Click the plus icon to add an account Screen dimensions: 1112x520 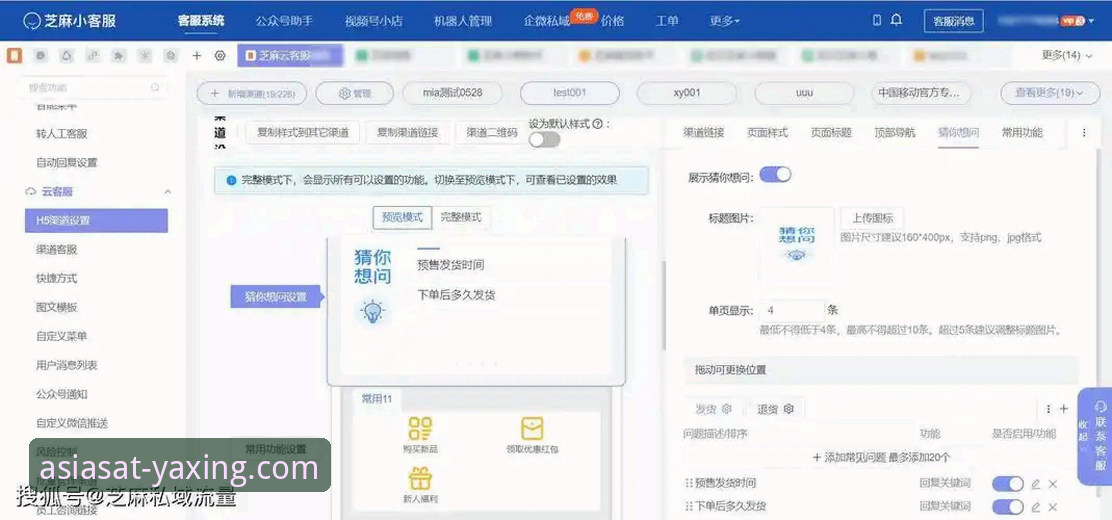point(197,55)
